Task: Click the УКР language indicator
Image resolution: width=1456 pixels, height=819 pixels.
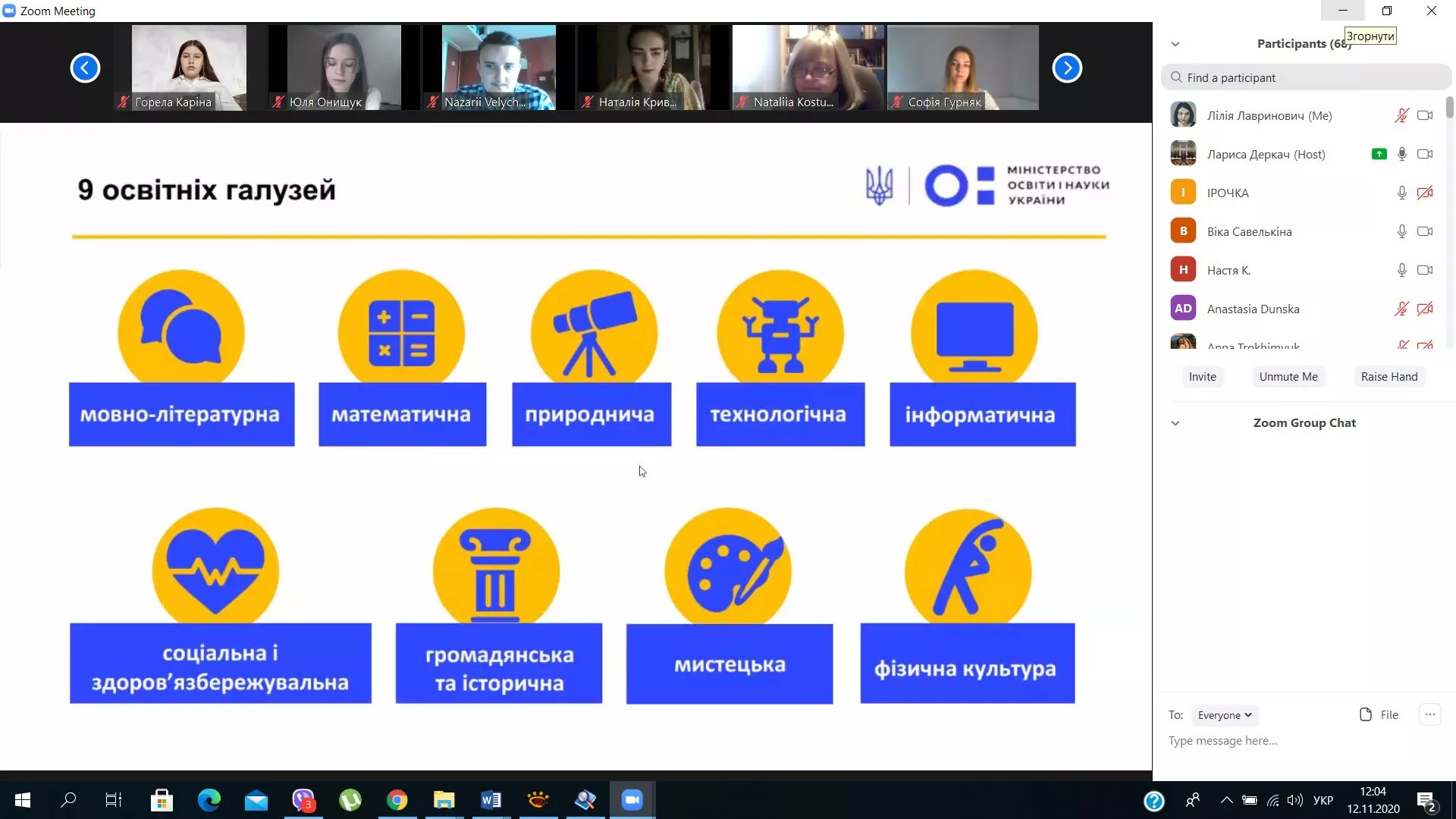Action: click(1323, 799)
